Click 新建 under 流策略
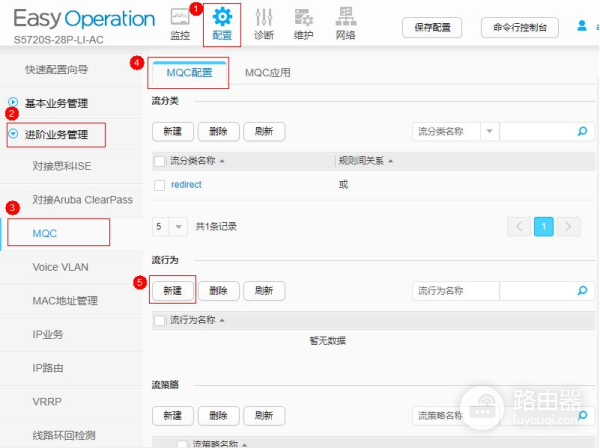600x448 pixels. pyautogui.click(x=173, y=415)
